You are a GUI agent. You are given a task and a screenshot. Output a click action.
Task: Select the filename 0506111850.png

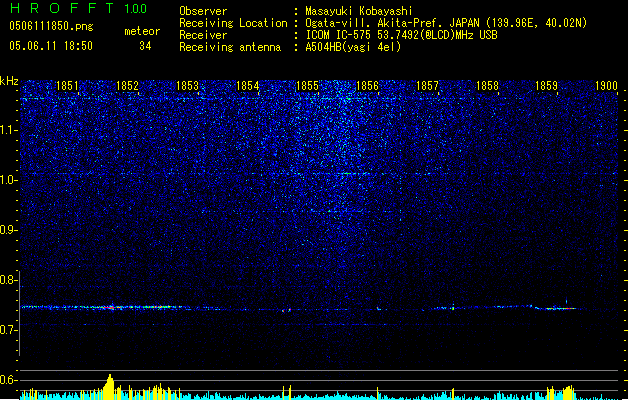51,26
